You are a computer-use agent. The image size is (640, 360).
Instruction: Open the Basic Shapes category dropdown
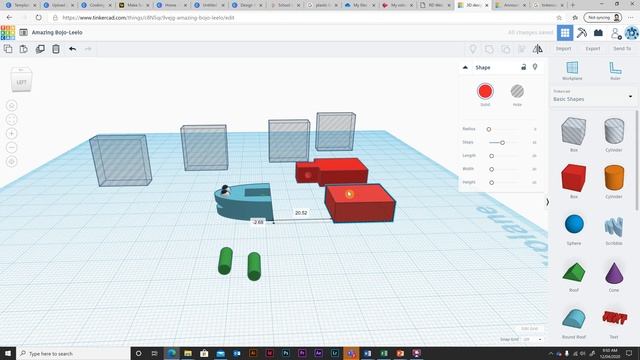point(593,96)
